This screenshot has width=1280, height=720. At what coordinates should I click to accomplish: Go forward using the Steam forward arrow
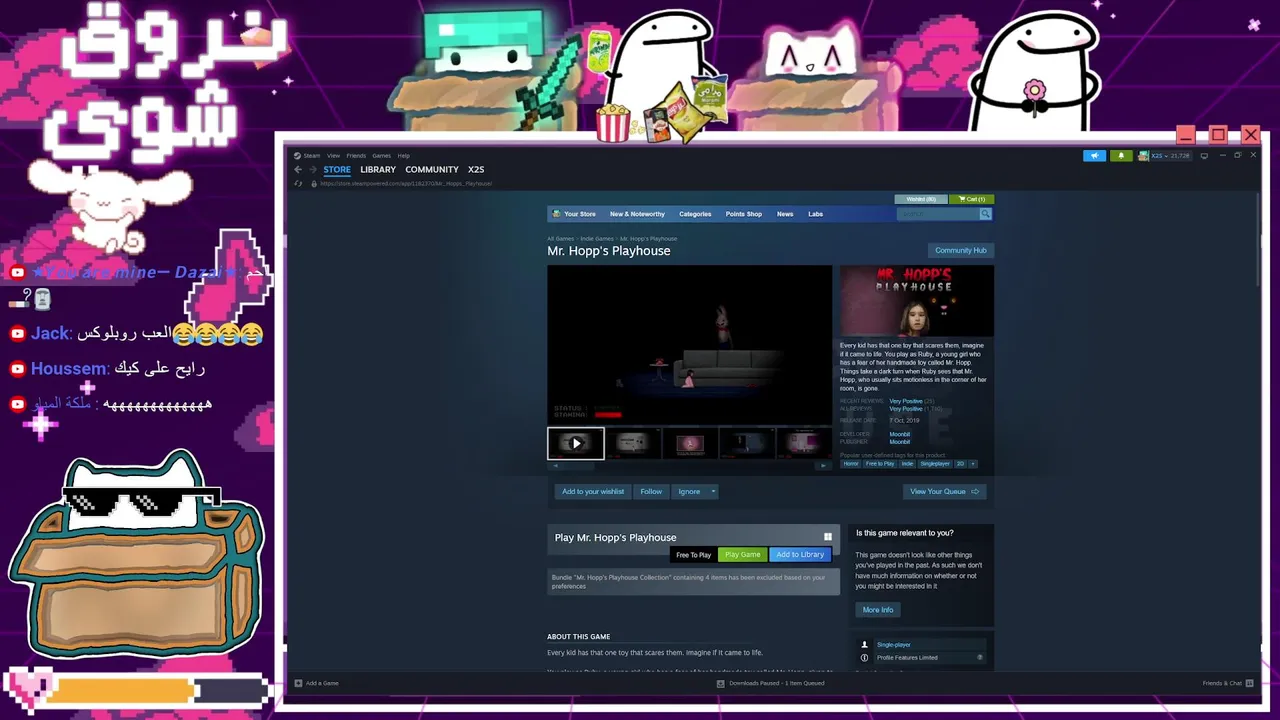(312, 170)
